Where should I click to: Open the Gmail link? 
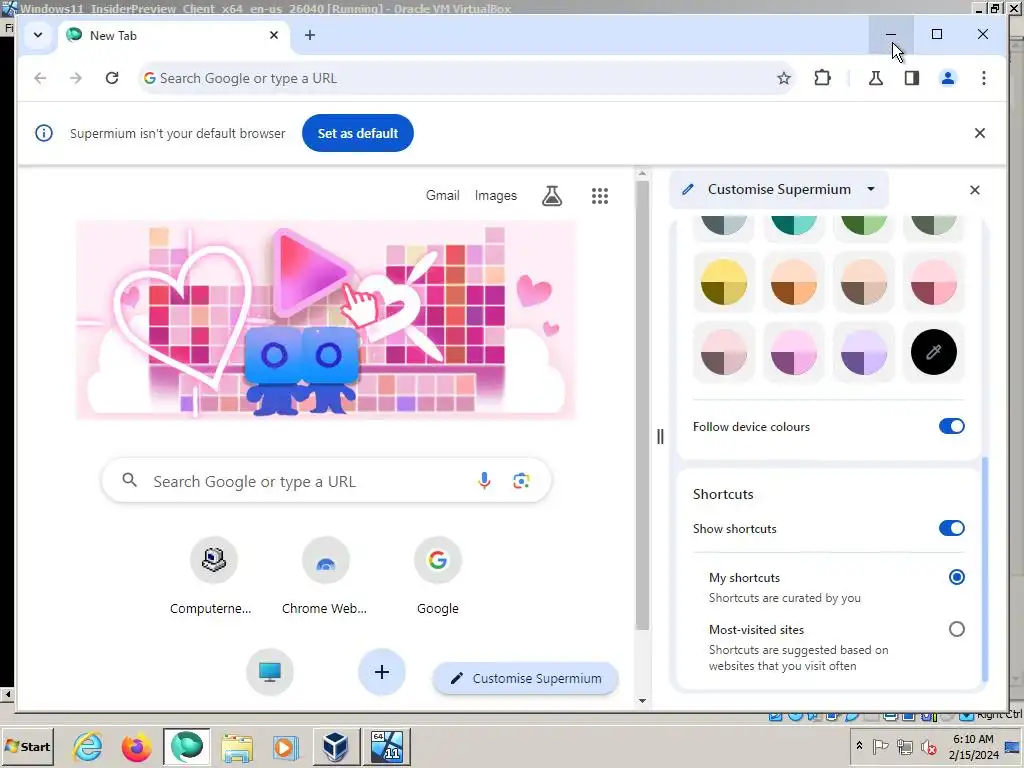coord(442,195)
